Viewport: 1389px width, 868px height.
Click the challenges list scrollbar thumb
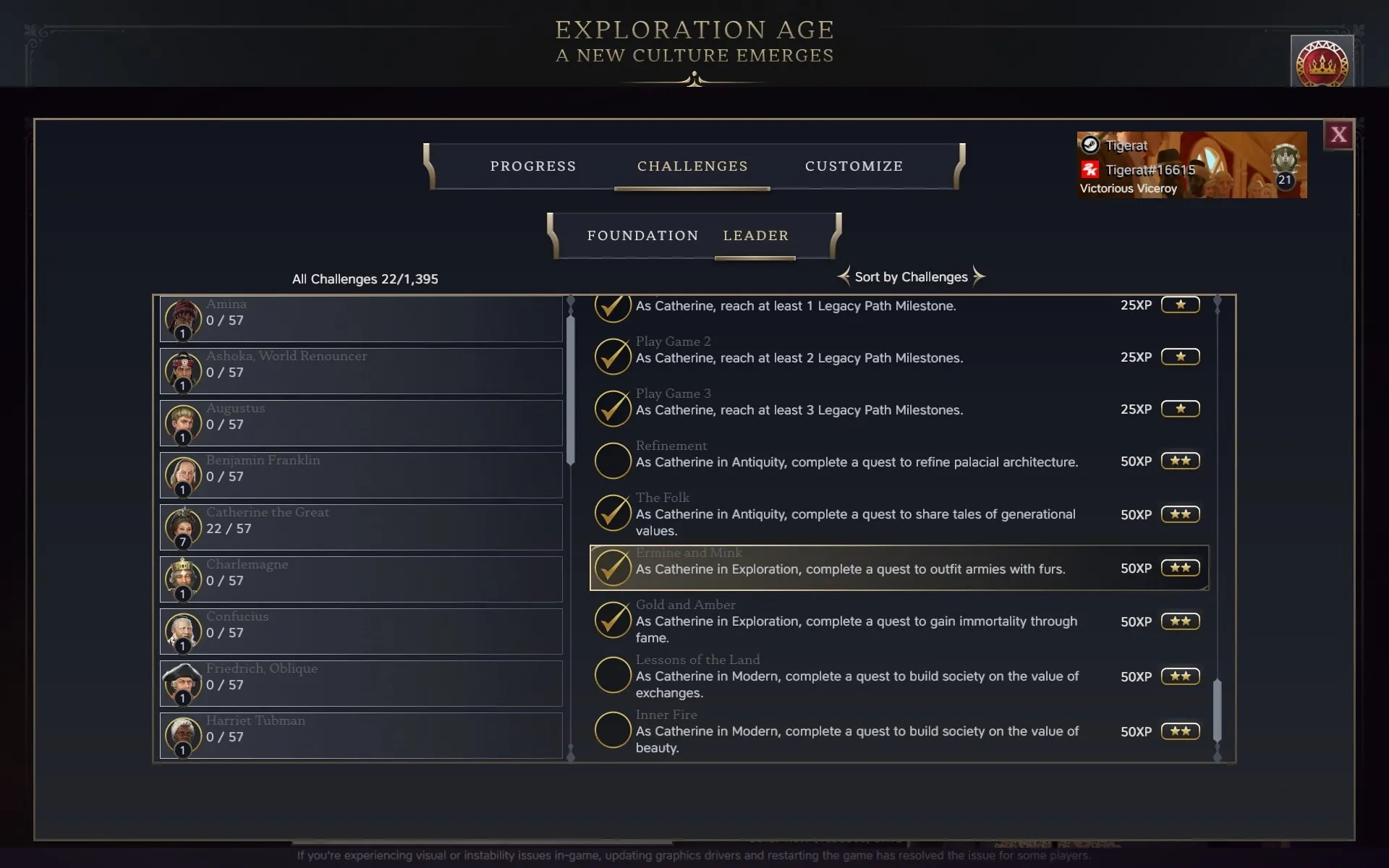point(1217,710)
